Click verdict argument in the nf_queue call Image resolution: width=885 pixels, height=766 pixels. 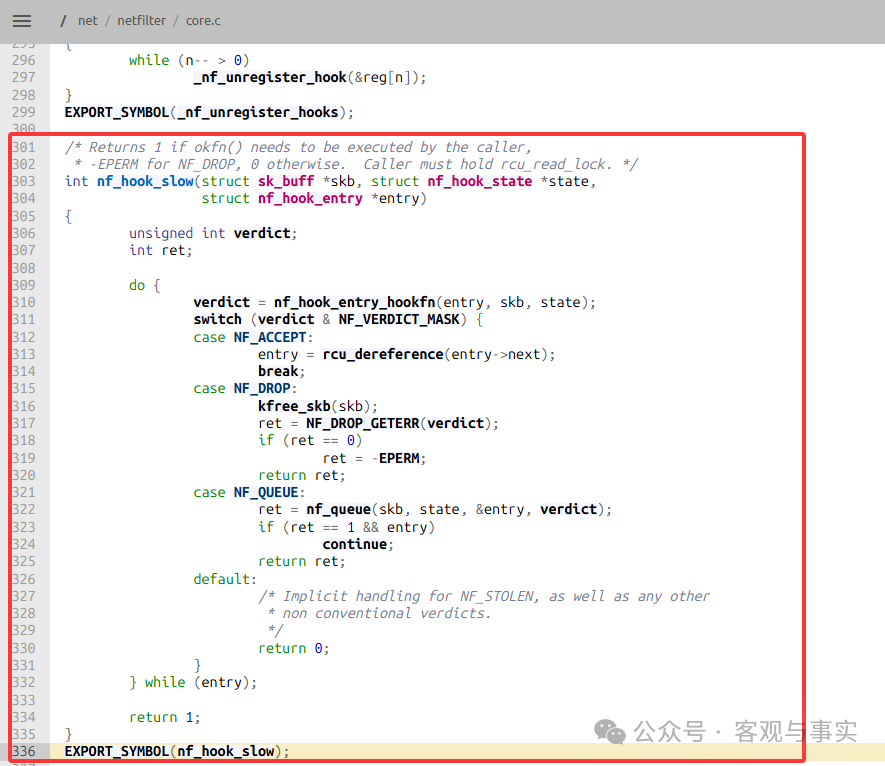pos(568,510)
